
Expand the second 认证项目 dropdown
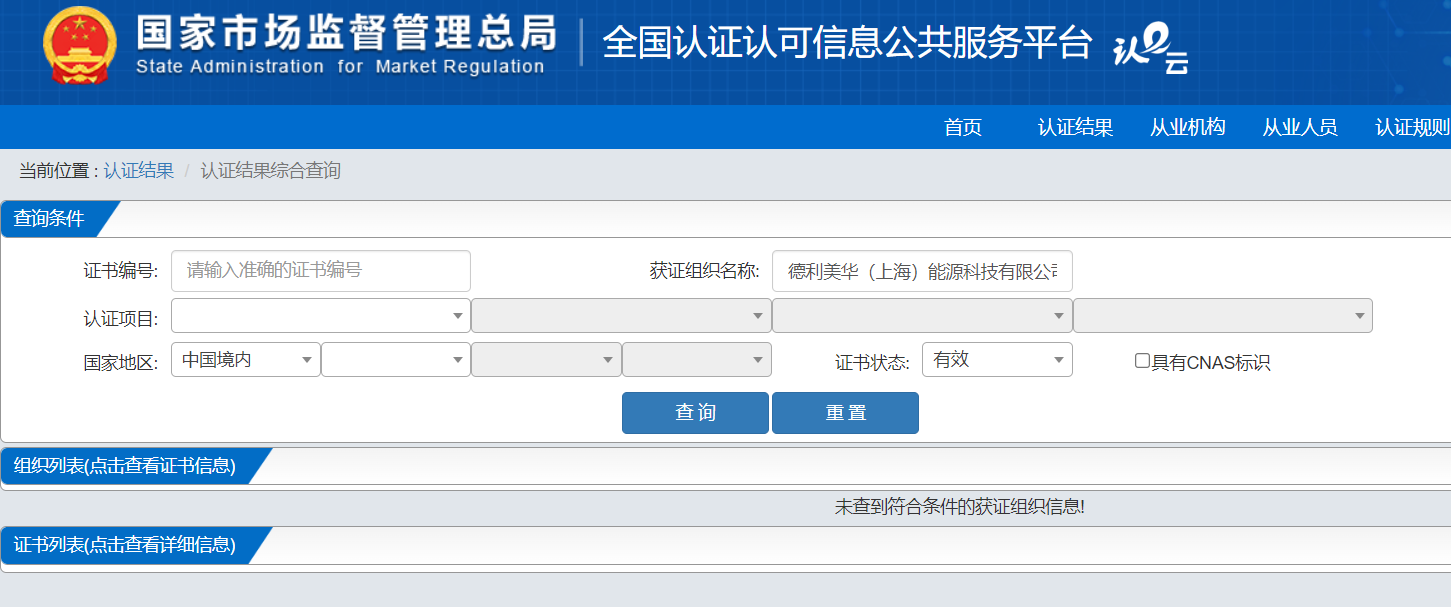(621, 315)
